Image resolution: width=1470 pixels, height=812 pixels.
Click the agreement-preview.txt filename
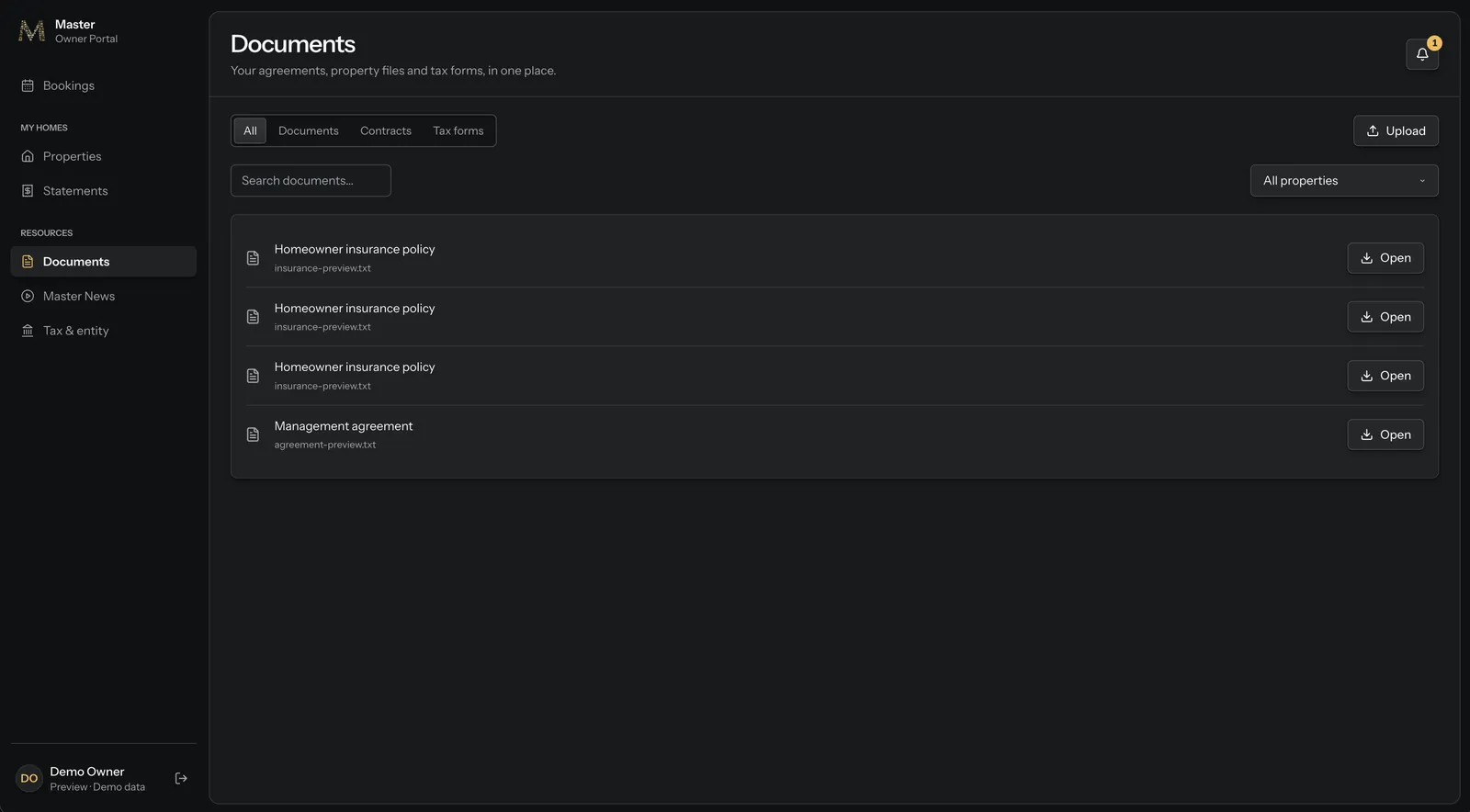325,445
